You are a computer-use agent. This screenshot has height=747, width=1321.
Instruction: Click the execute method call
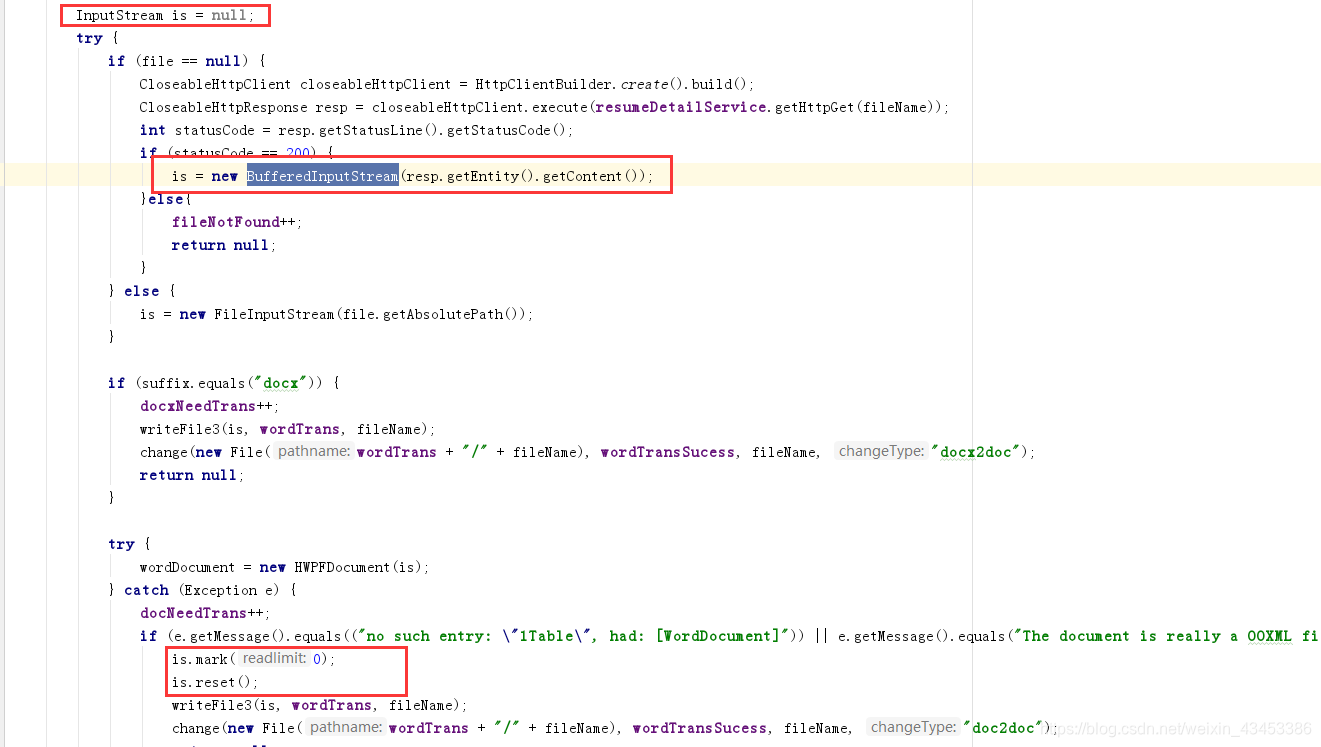[x=560, y=107]
